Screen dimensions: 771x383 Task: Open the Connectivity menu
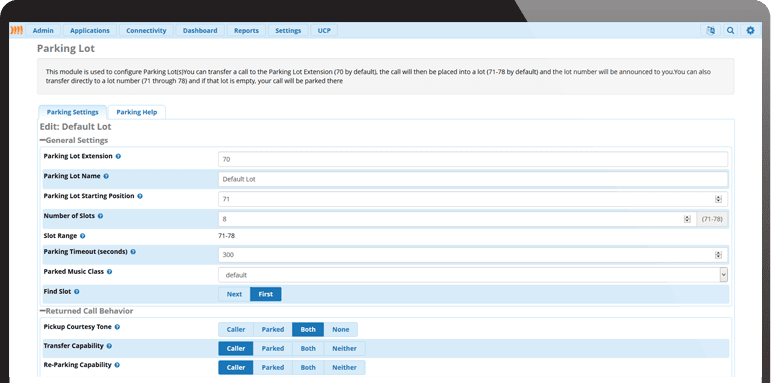point(146,30)
